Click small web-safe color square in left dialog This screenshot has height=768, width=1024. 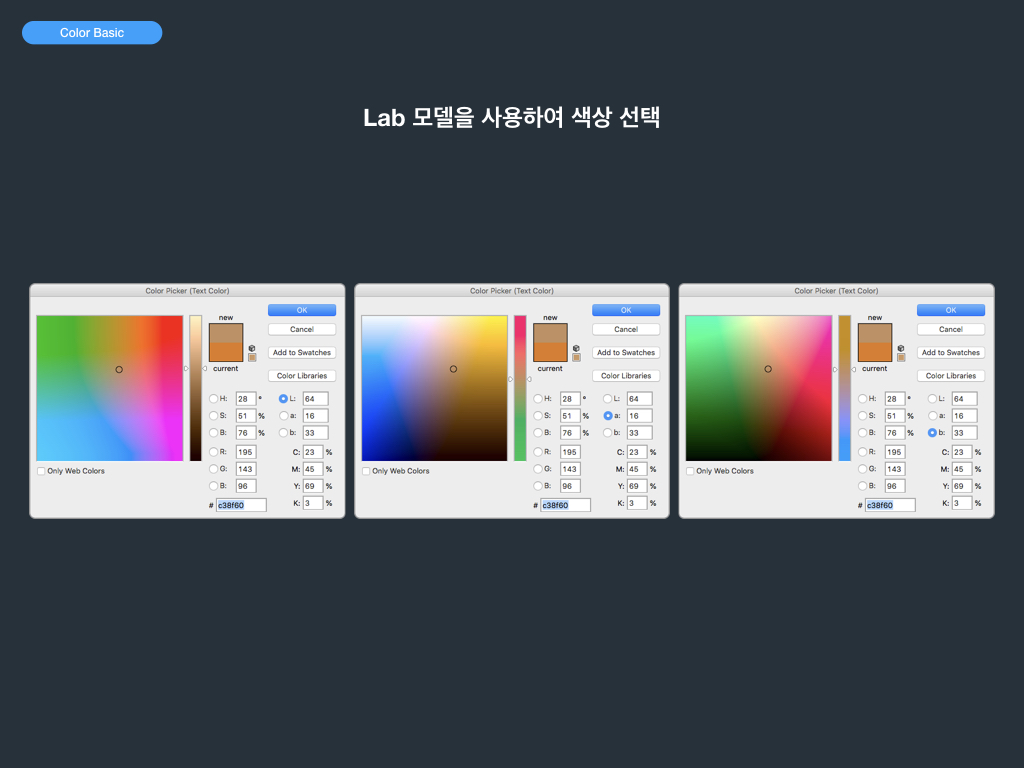click(252, 357)
